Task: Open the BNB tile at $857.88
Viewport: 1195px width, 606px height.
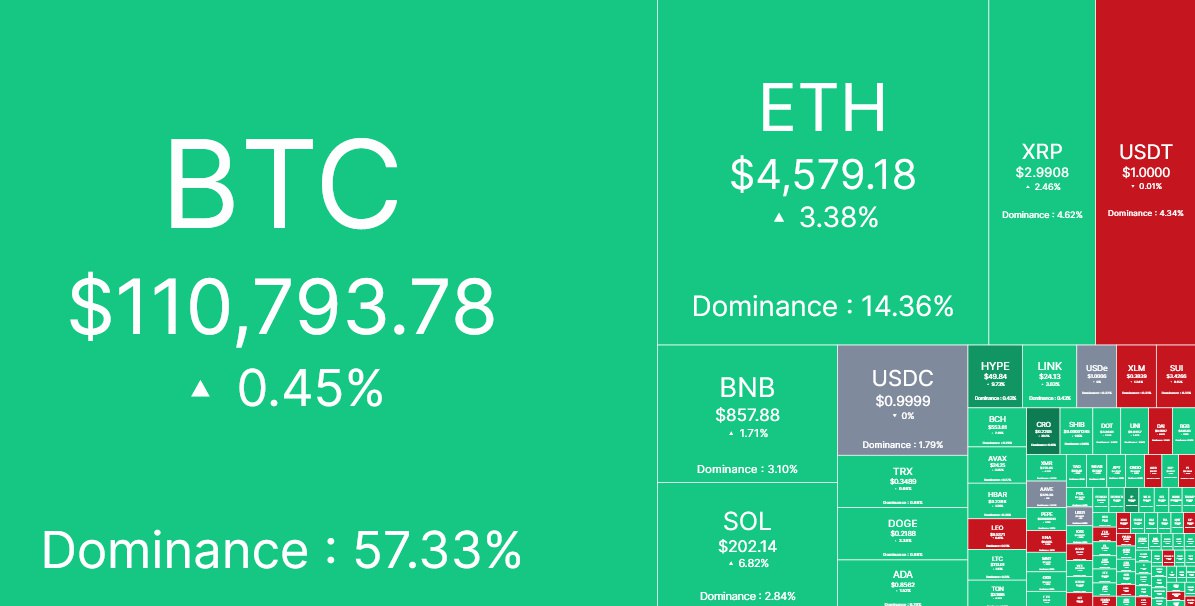Action: click(747, 413)
